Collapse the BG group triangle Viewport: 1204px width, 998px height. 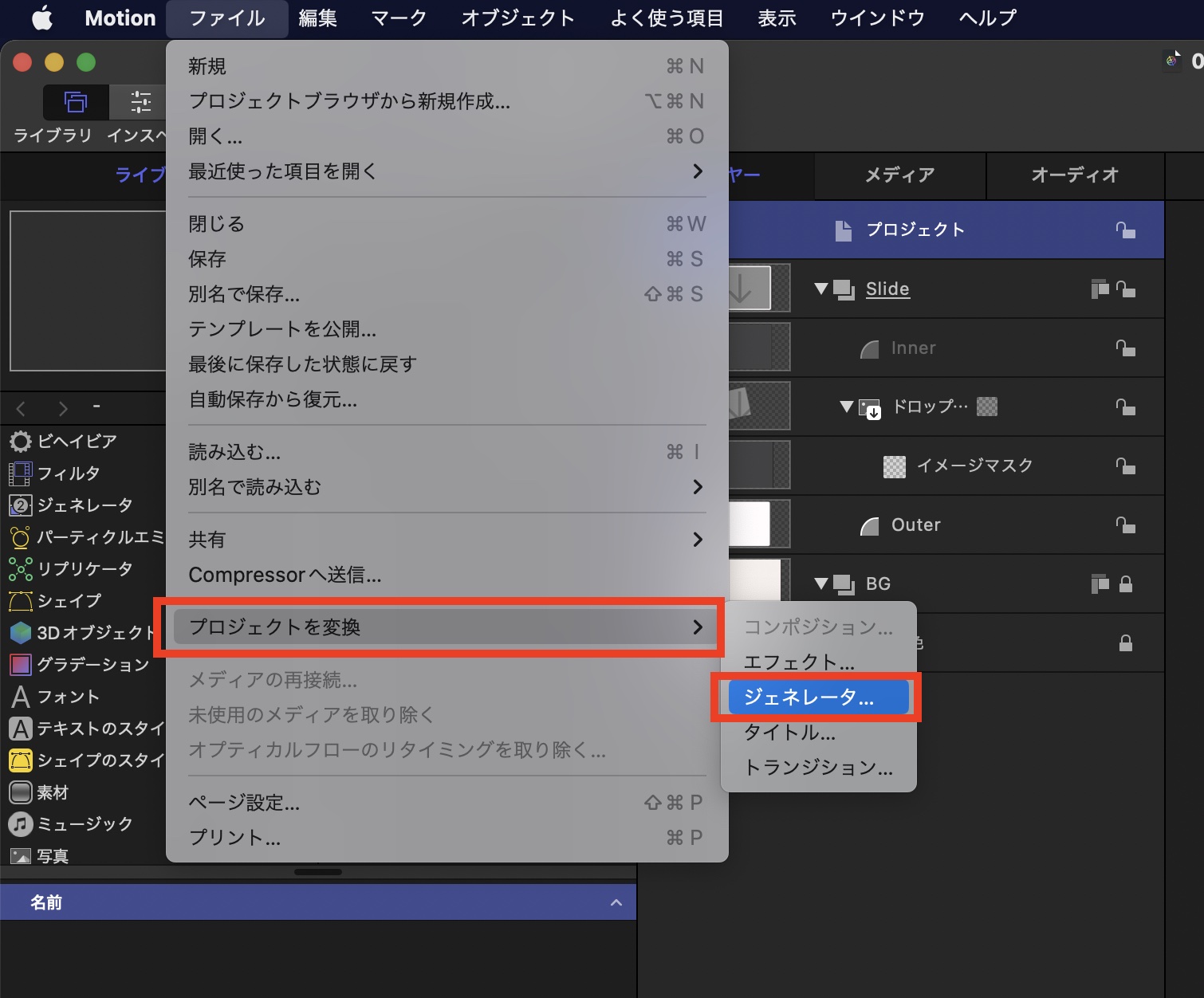(x=820, y=583)
